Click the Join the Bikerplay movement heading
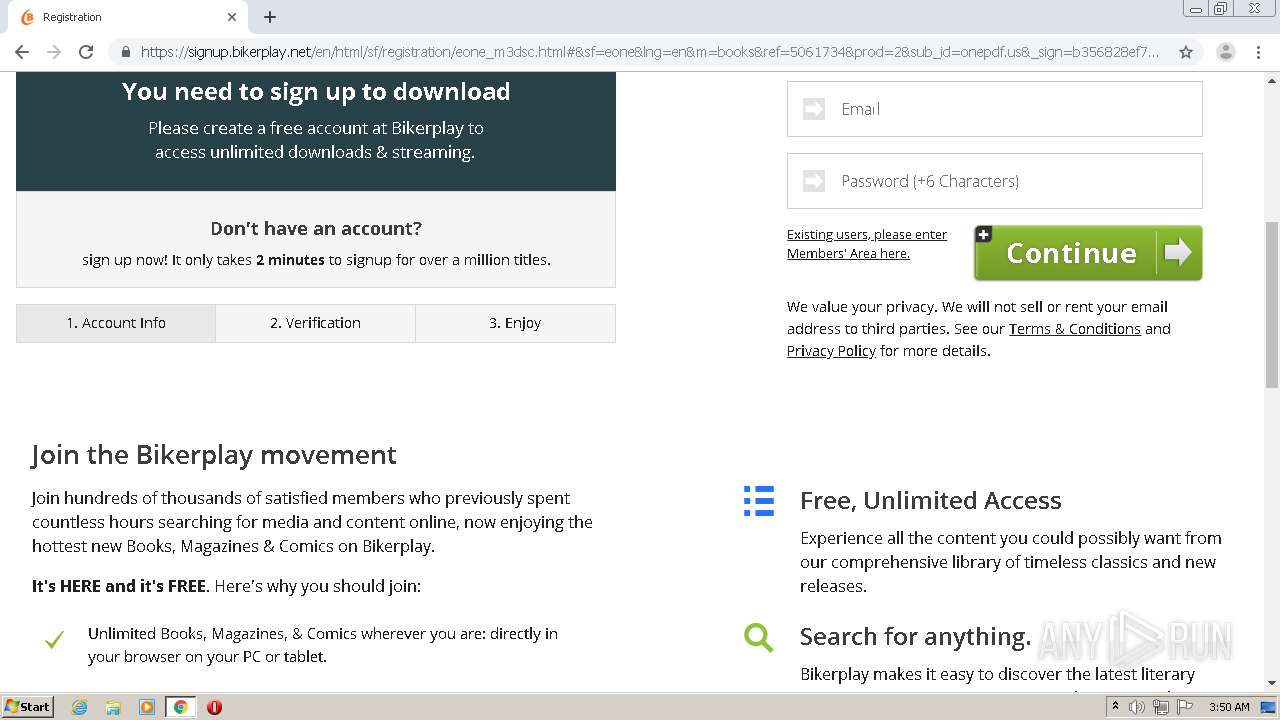This screenshot has width=1280, height=720. pos(214,455)
